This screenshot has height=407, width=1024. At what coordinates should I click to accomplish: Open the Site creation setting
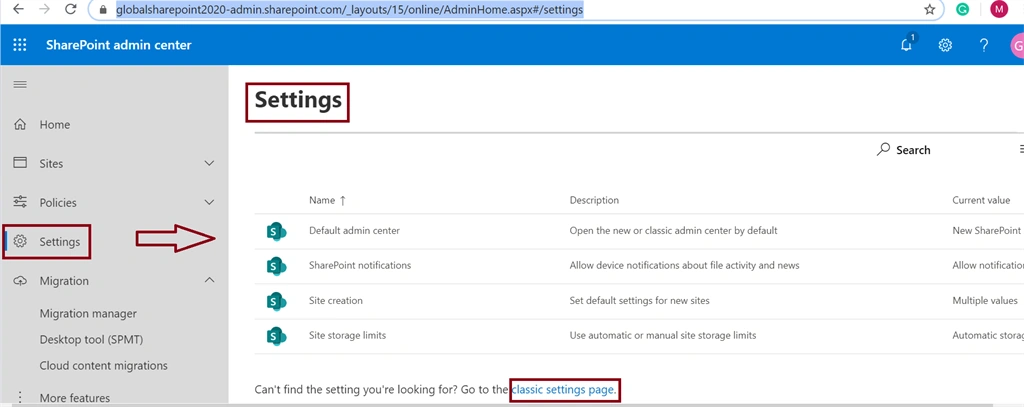(336, 301)
